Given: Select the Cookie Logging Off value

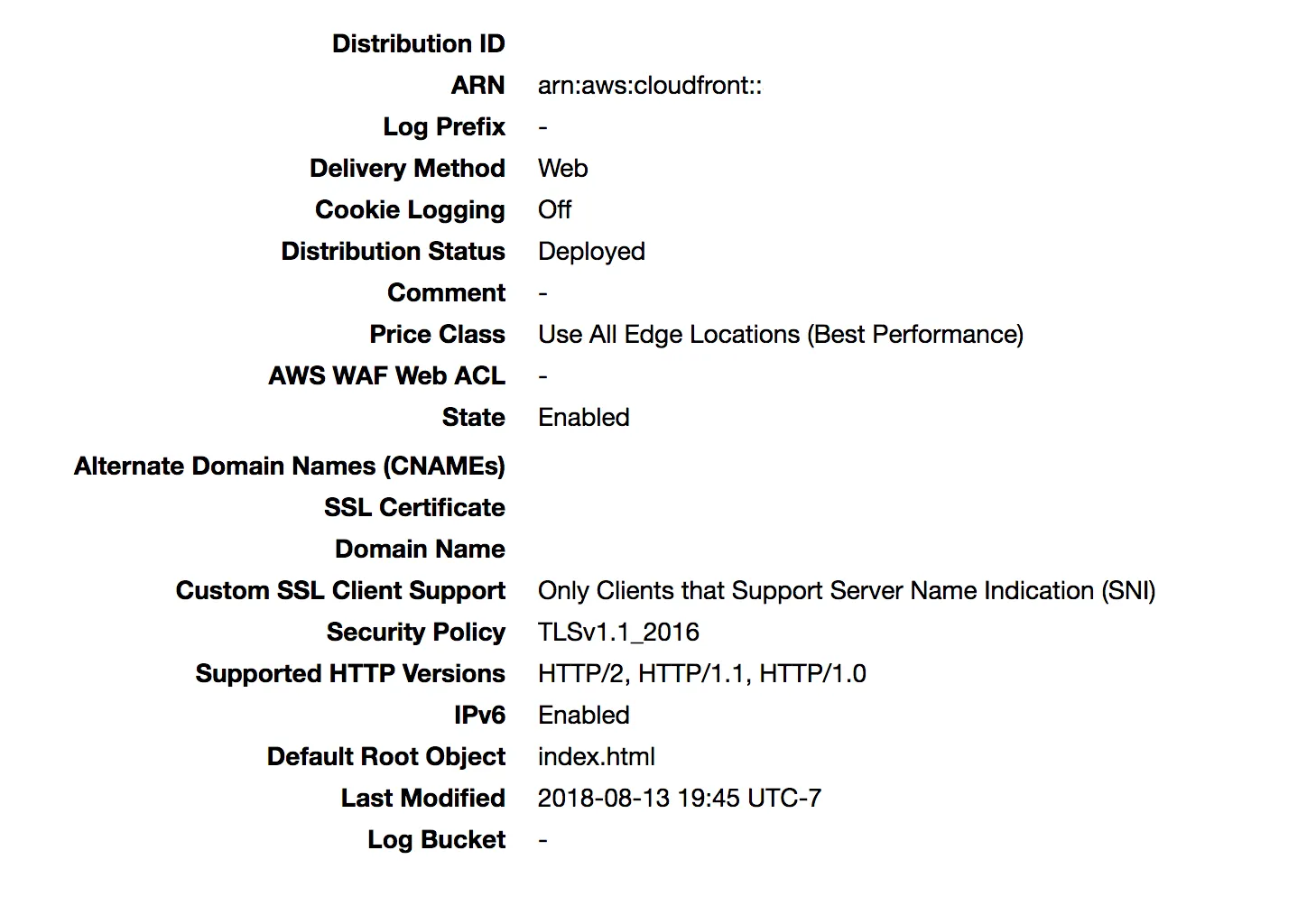Looking at the screenshot, I should 554,209.
